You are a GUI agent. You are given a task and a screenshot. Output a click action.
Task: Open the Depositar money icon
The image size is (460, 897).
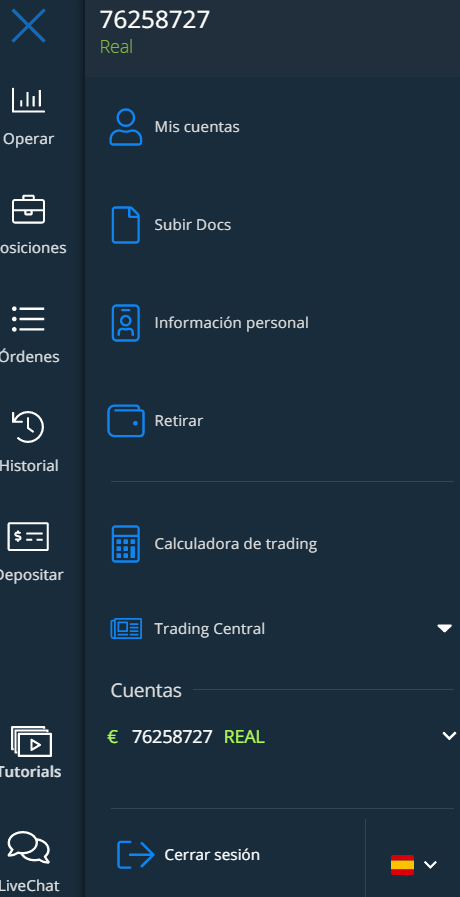tap(28, 537)
